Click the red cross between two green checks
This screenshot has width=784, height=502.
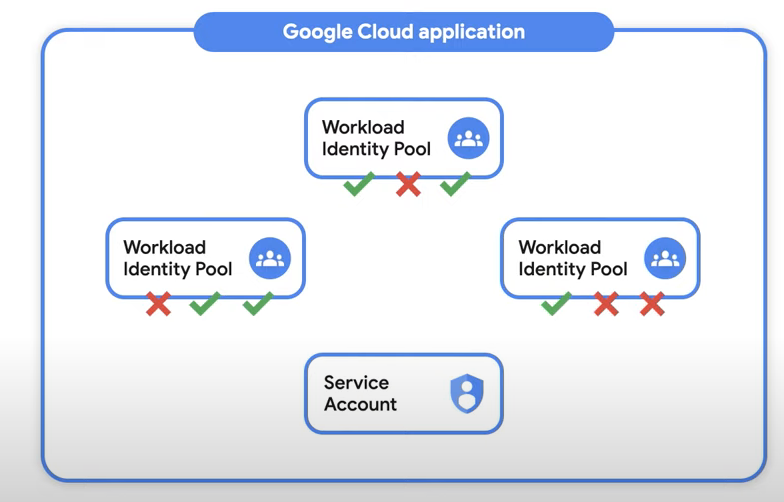tap(408, 184)
